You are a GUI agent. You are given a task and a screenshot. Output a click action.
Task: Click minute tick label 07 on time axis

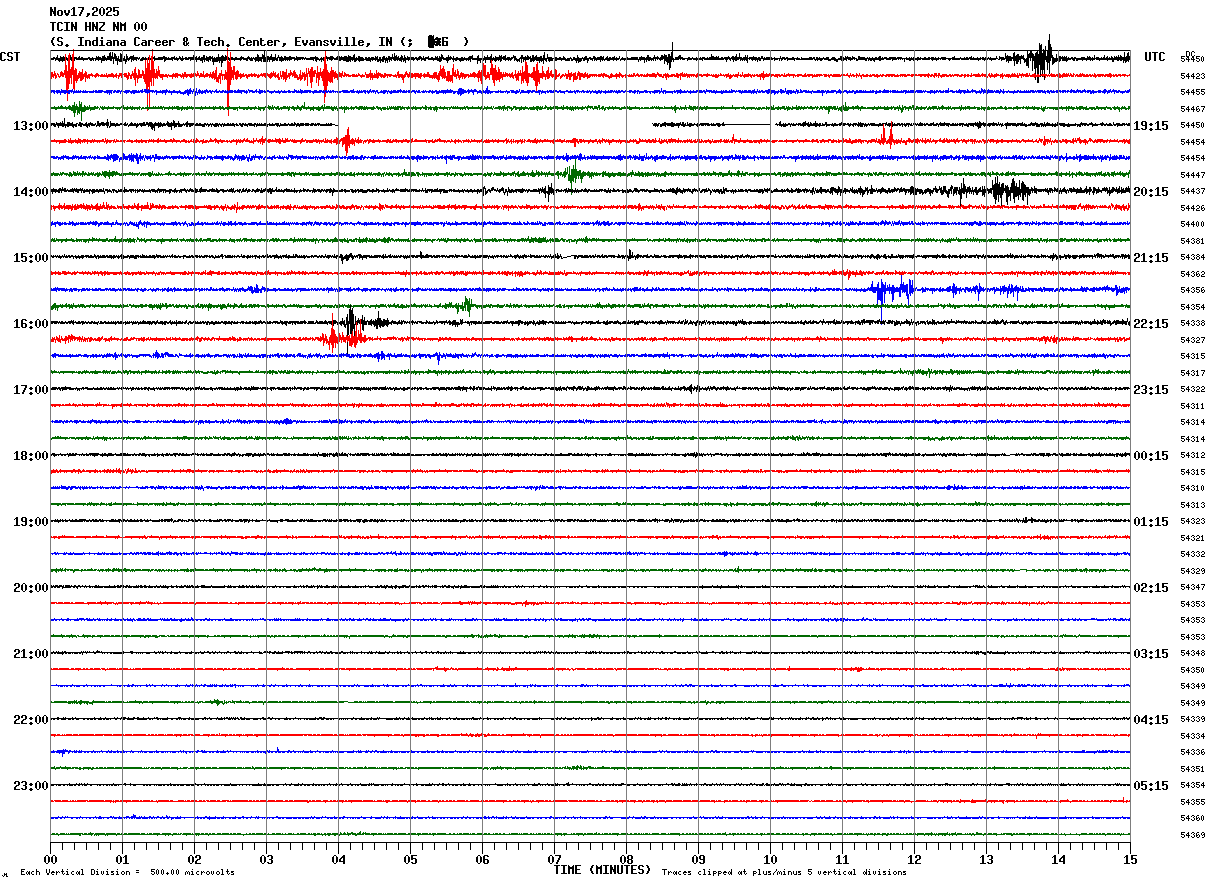tap(554, 859)
